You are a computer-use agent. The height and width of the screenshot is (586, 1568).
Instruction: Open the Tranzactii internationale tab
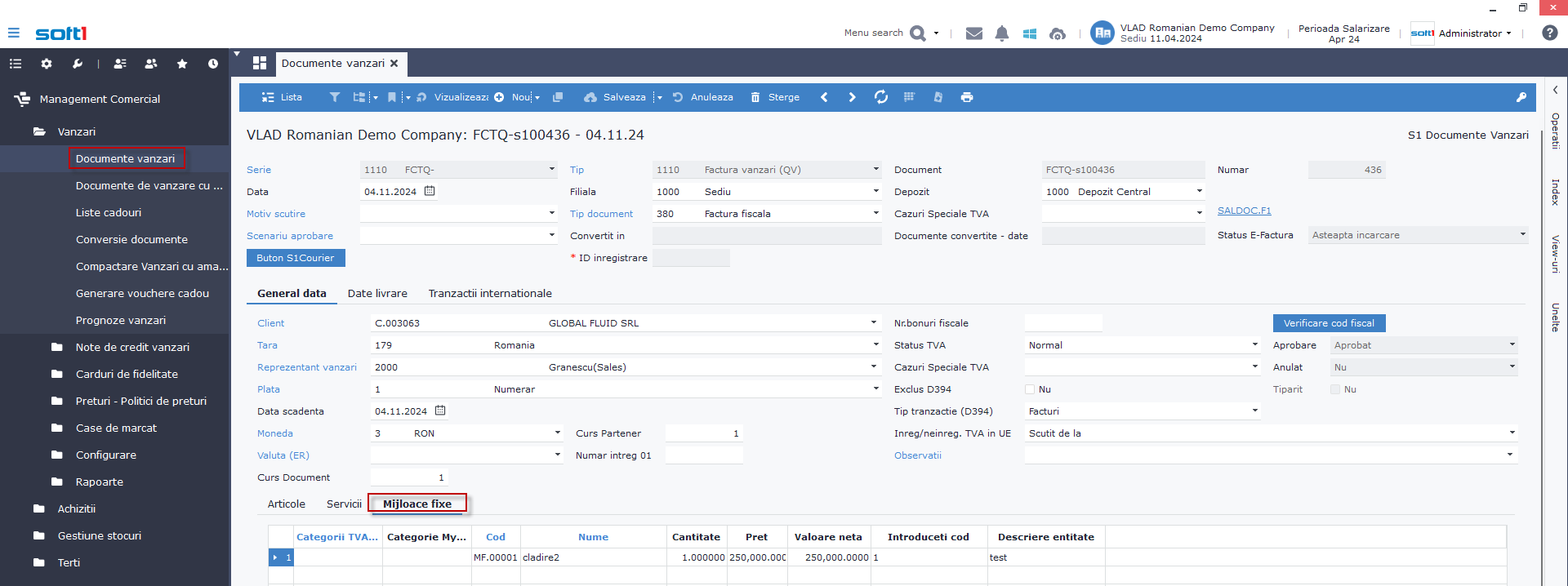[x=490, y=293]
